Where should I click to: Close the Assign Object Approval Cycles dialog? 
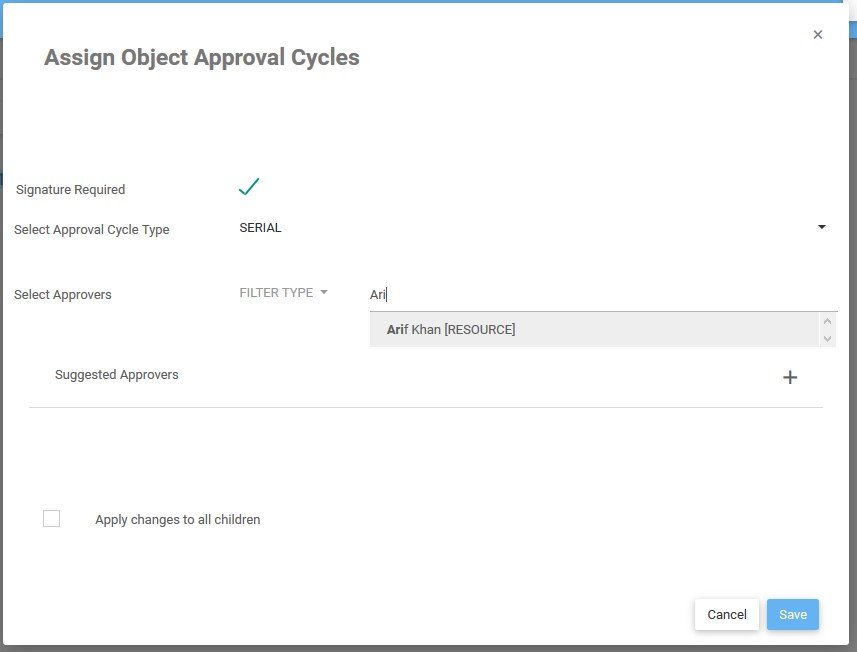(818, 35)
